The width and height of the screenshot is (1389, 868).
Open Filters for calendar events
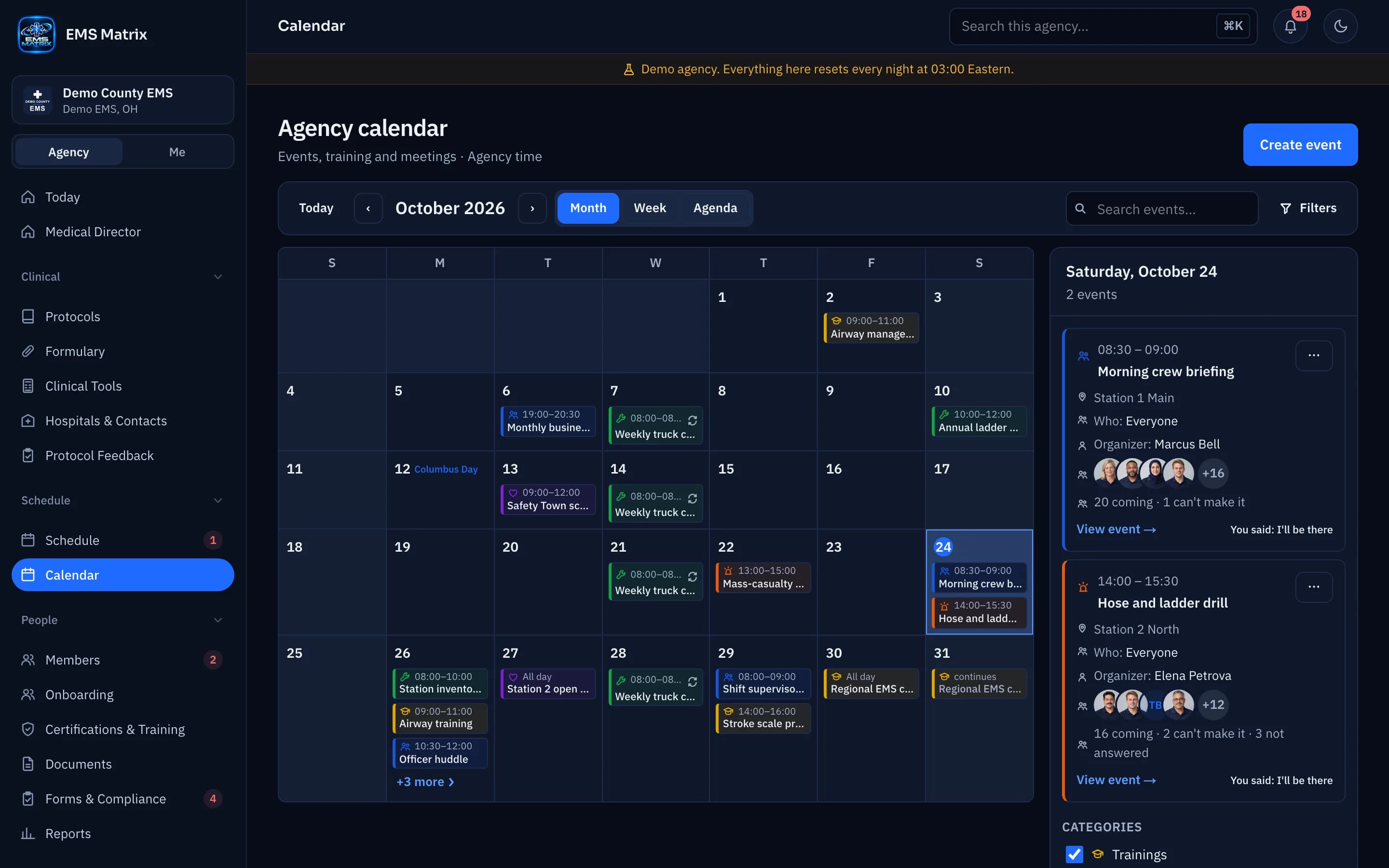(1308, 208)
